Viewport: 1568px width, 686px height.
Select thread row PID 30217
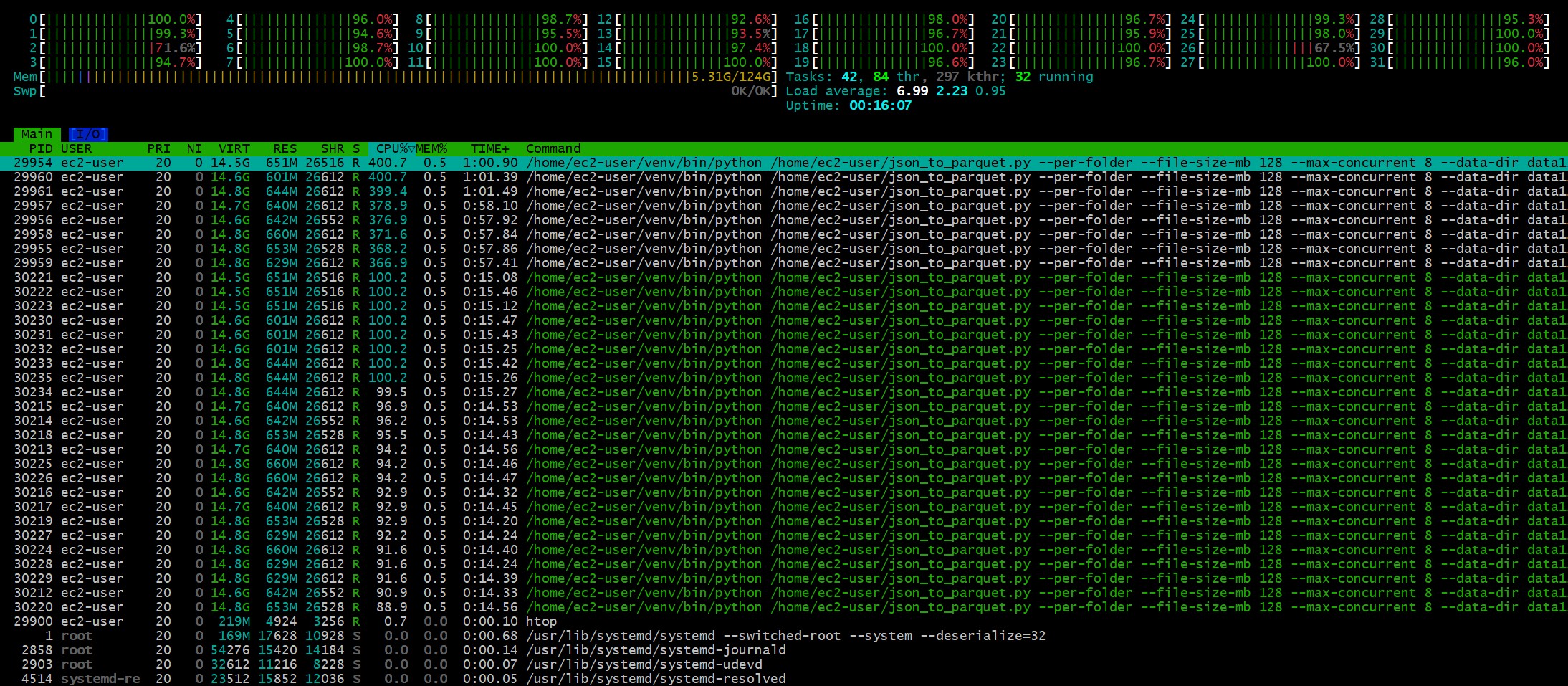coord(784,507)
